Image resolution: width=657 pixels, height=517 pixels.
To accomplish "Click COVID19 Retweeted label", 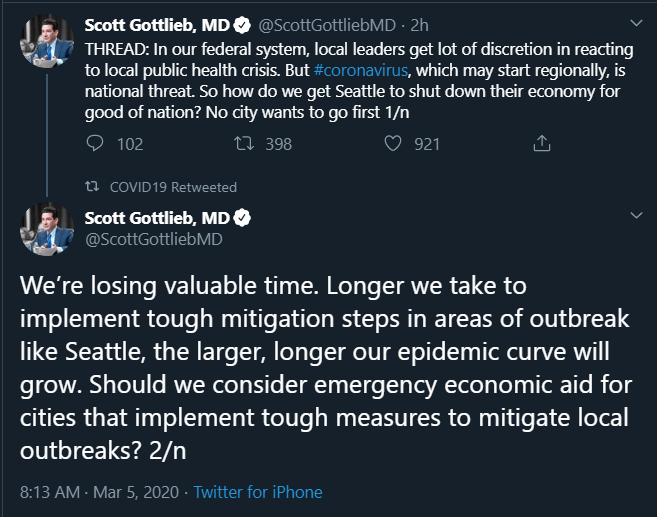I will click(x=173, y=187).
